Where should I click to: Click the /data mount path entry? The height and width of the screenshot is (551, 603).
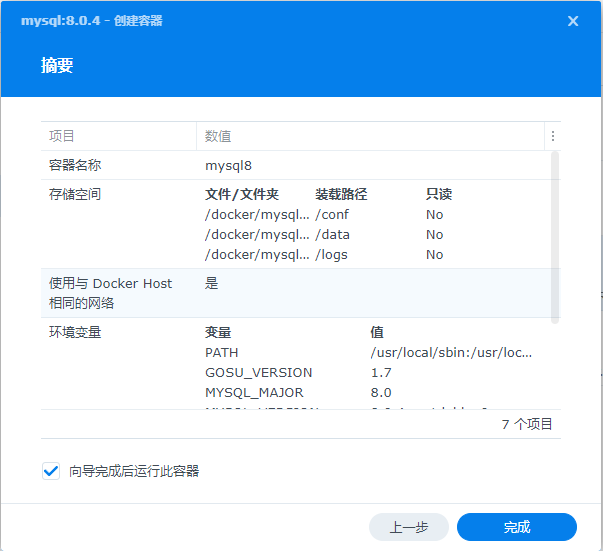[332, 234]
